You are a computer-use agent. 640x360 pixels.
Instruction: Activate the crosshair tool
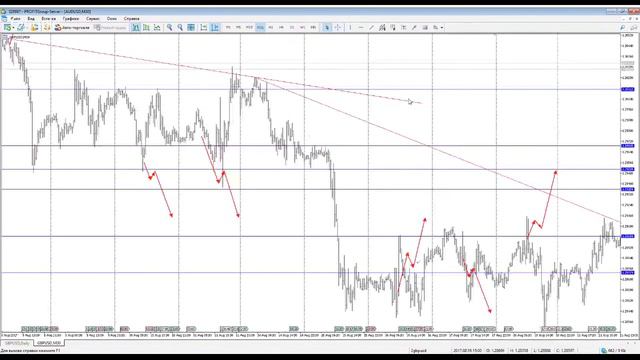(338, 27)
